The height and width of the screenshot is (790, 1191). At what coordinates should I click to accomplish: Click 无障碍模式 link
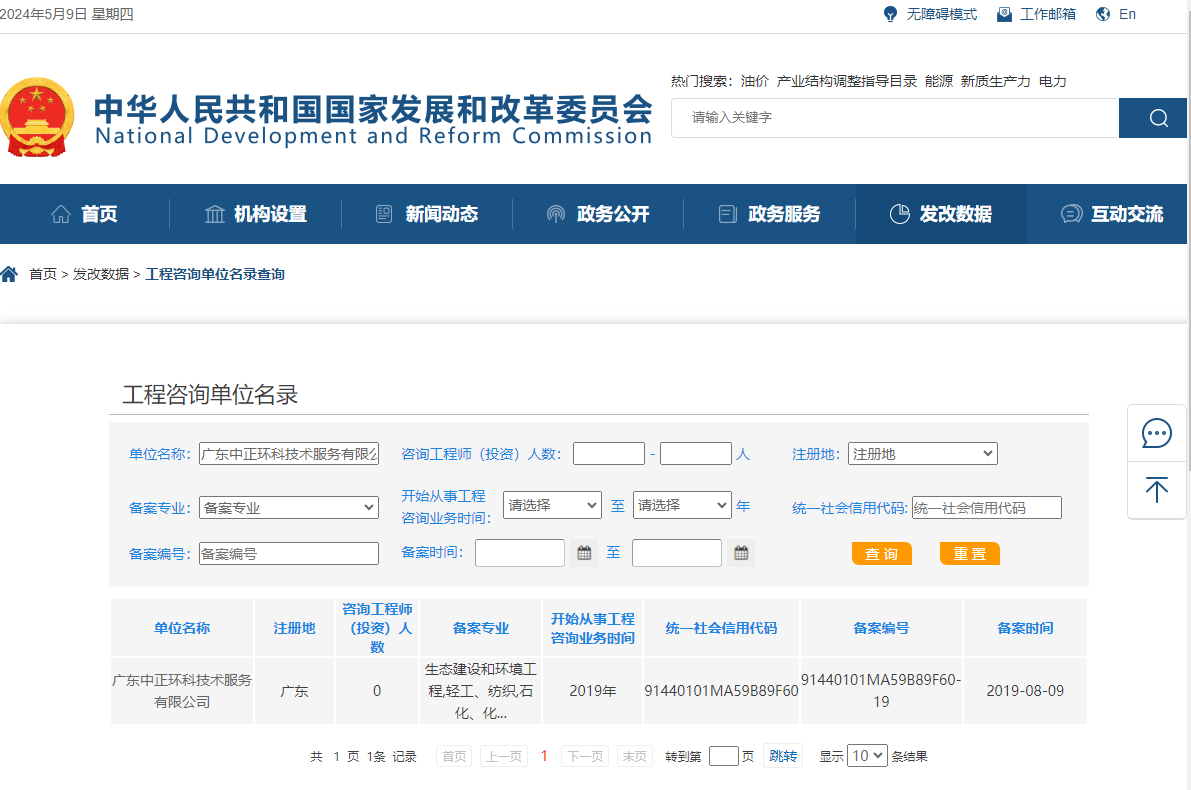(x=942, y=14)
